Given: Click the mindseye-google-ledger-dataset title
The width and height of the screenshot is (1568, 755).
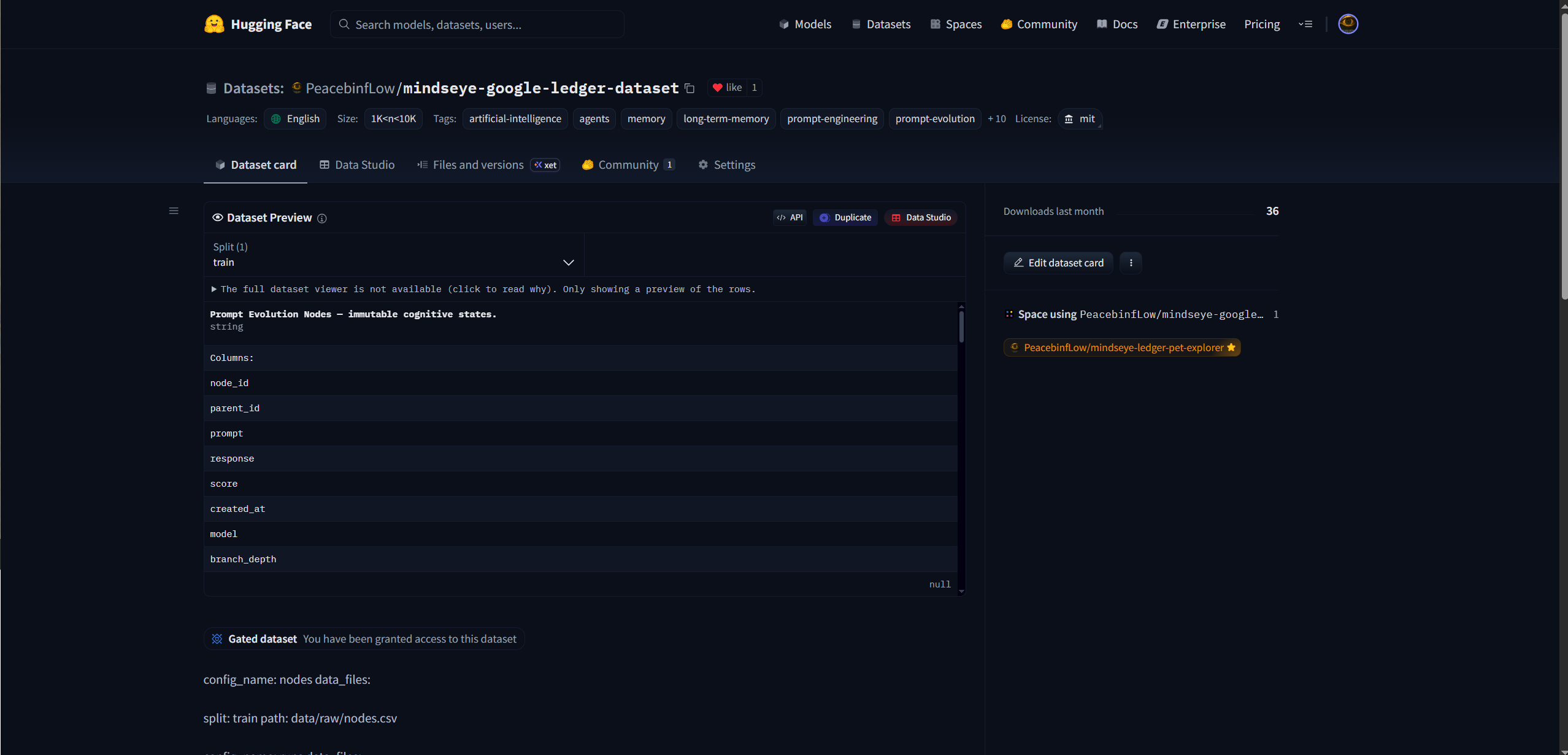Looking at the screenshot, I should [x=540, y=88].
